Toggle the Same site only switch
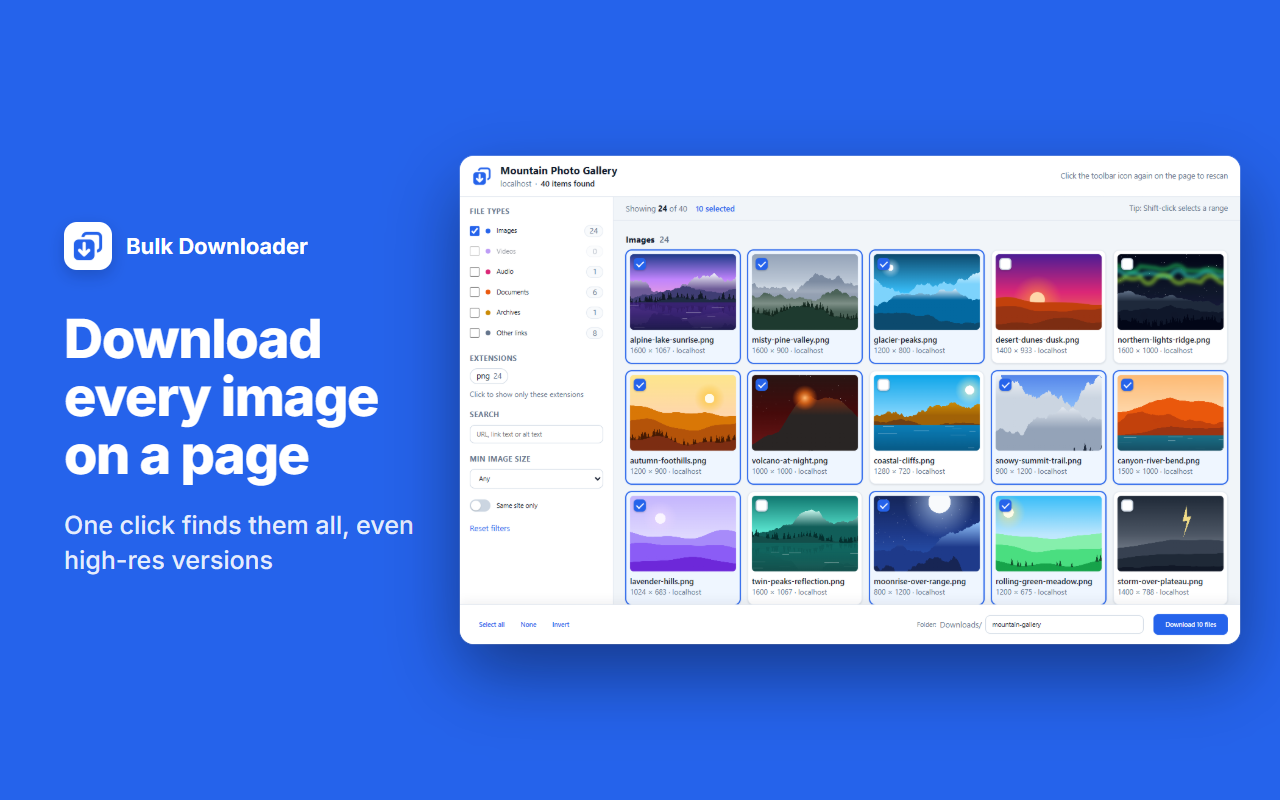The height and width of the screenshot is (800, 1280). [480, 506]
